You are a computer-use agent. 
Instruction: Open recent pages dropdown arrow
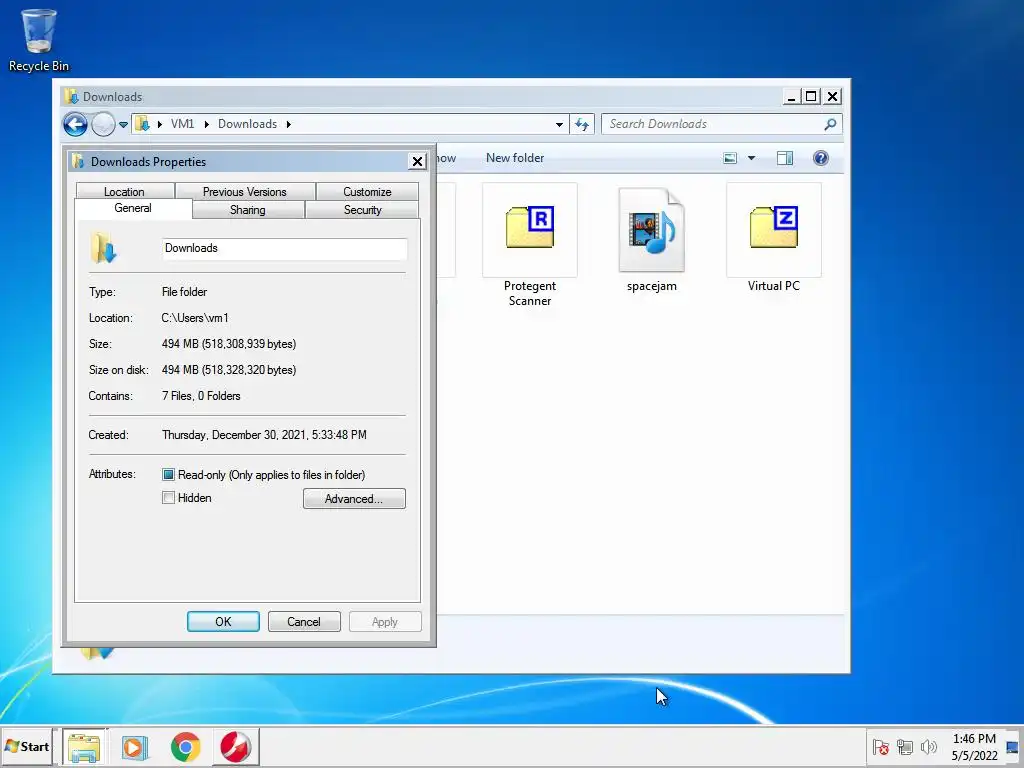pyautogui.click(x=123, y=125)
